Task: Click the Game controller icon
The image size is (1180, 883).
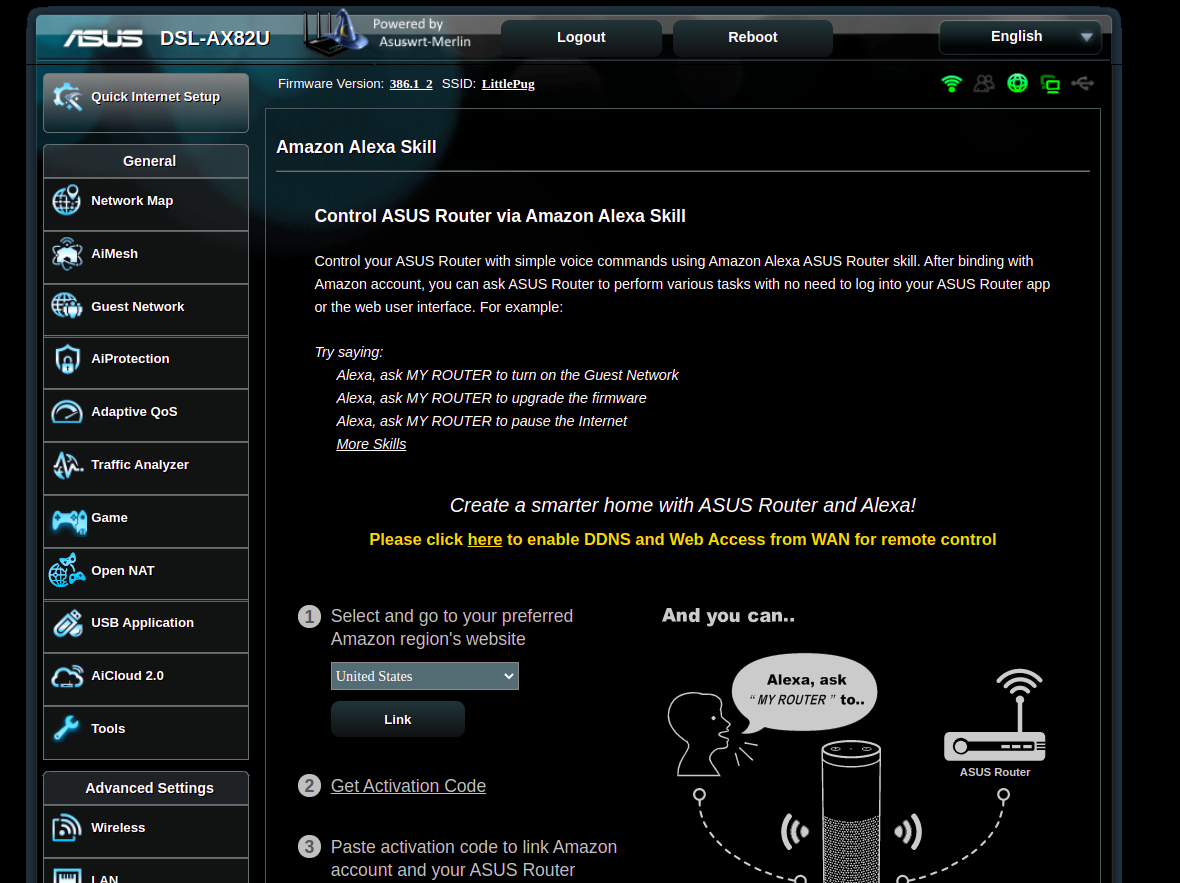Action: tap(68, 520)
